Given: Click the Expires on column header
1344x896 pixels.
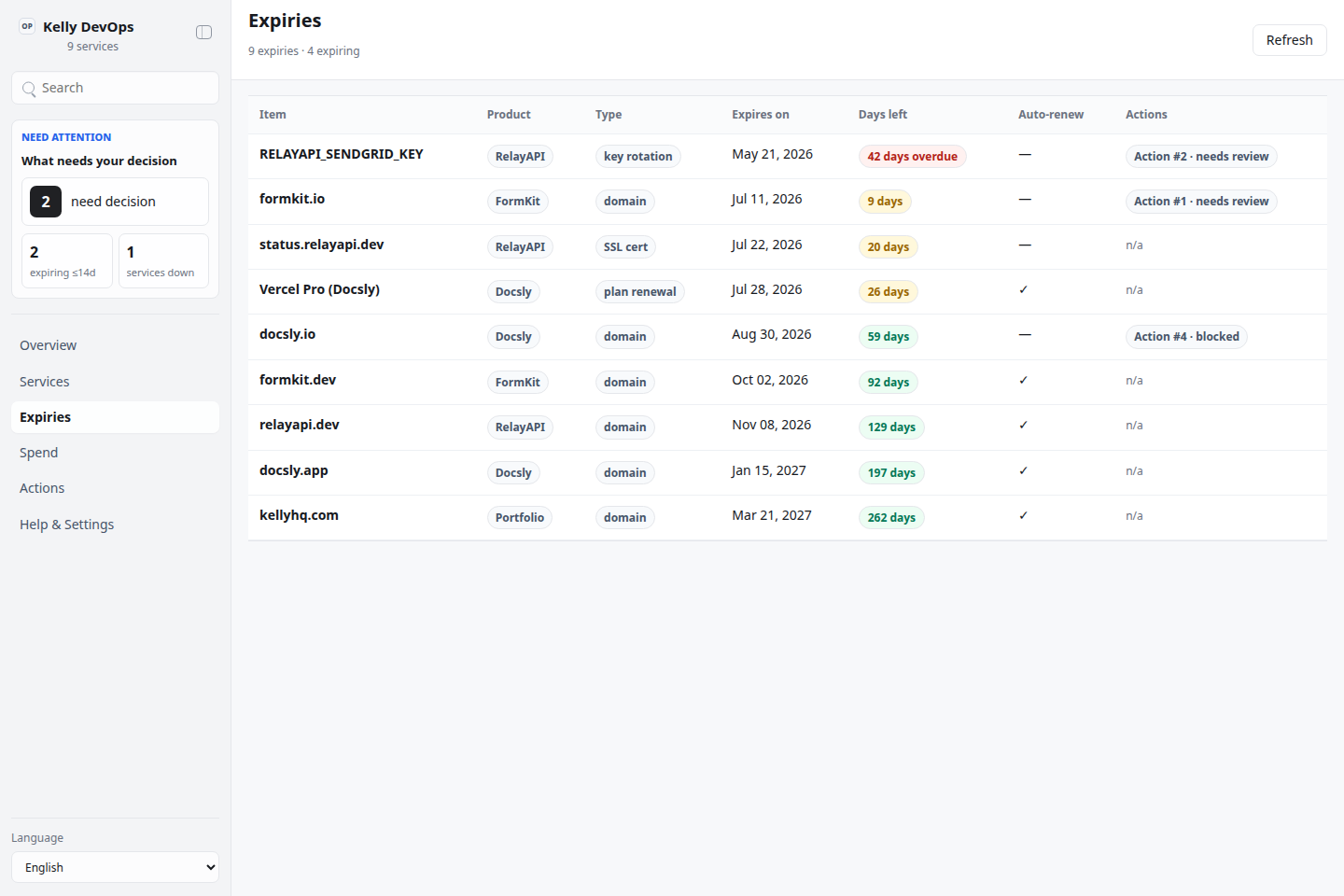Looking at the screenshot, I should tap(761, 115).
